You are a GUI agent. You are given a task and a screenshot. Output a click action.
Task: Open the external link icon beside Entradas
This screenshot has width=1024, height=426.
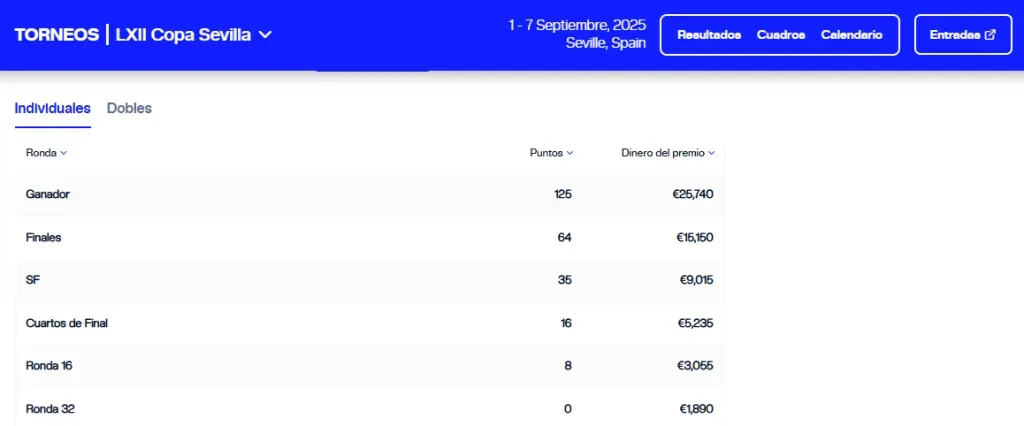[x=990, y=34]
